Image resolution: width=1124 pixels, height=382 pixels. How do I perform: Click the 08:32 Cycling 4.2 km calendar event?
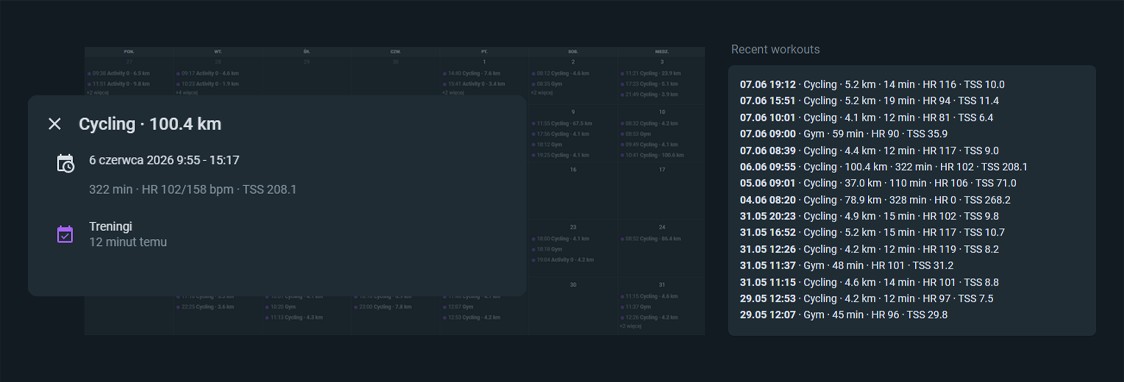(x=649, y=123)
